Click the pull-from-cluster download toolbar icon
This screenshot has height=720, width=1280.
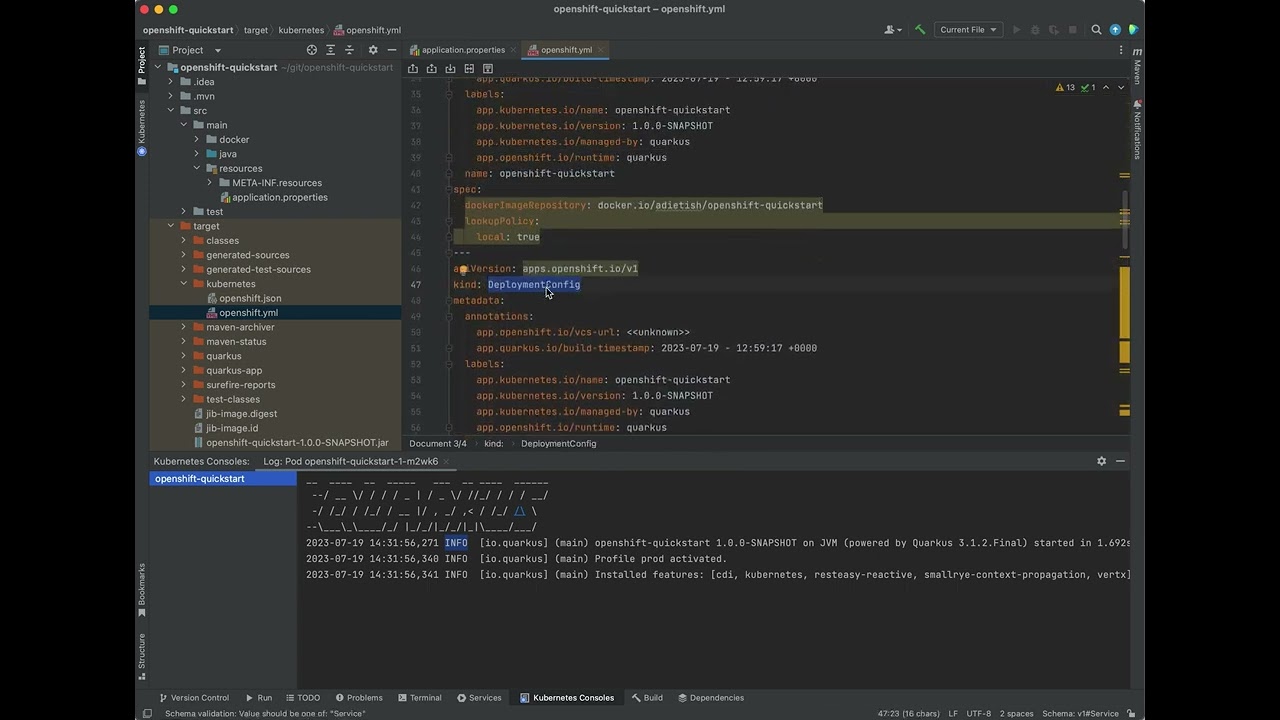pos(450,69)
